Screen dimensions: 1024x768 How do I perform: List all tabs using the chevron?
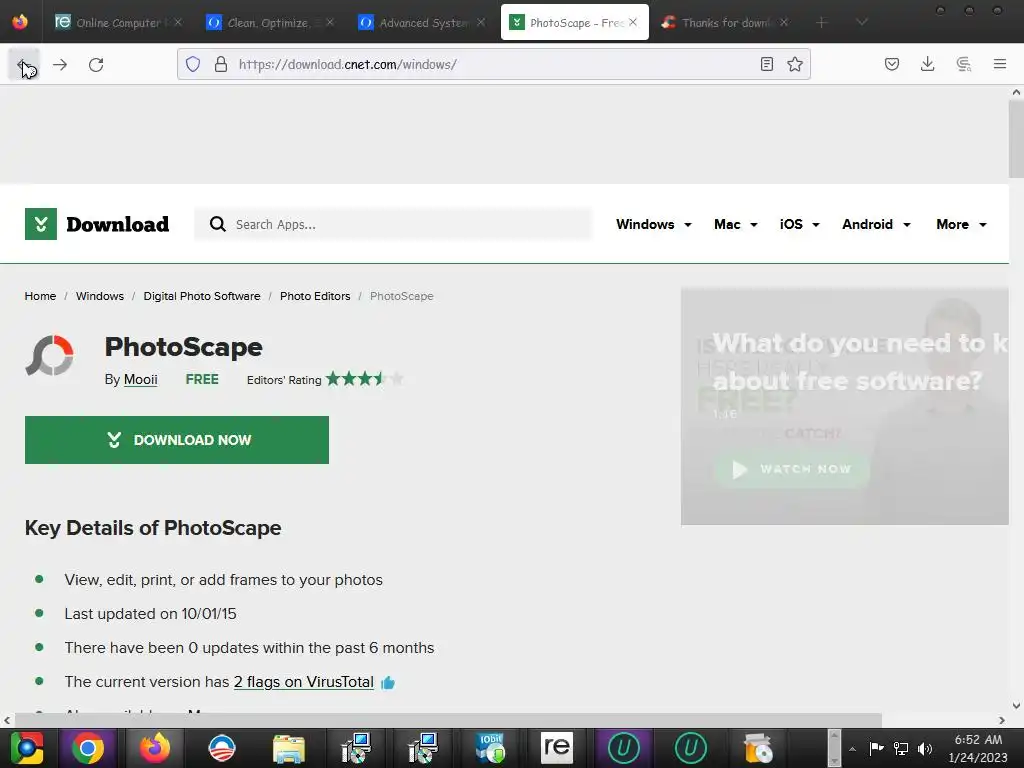coord(862,23)
